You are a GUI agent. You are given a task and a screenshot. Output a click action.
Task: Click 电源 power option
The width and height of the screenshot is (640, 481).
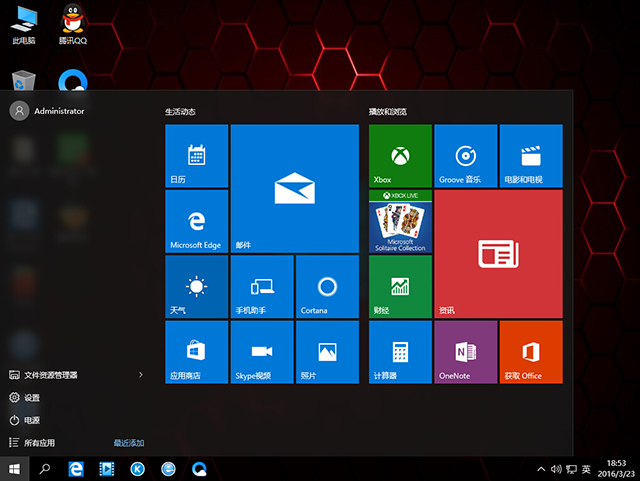click(x=32, y=420)
